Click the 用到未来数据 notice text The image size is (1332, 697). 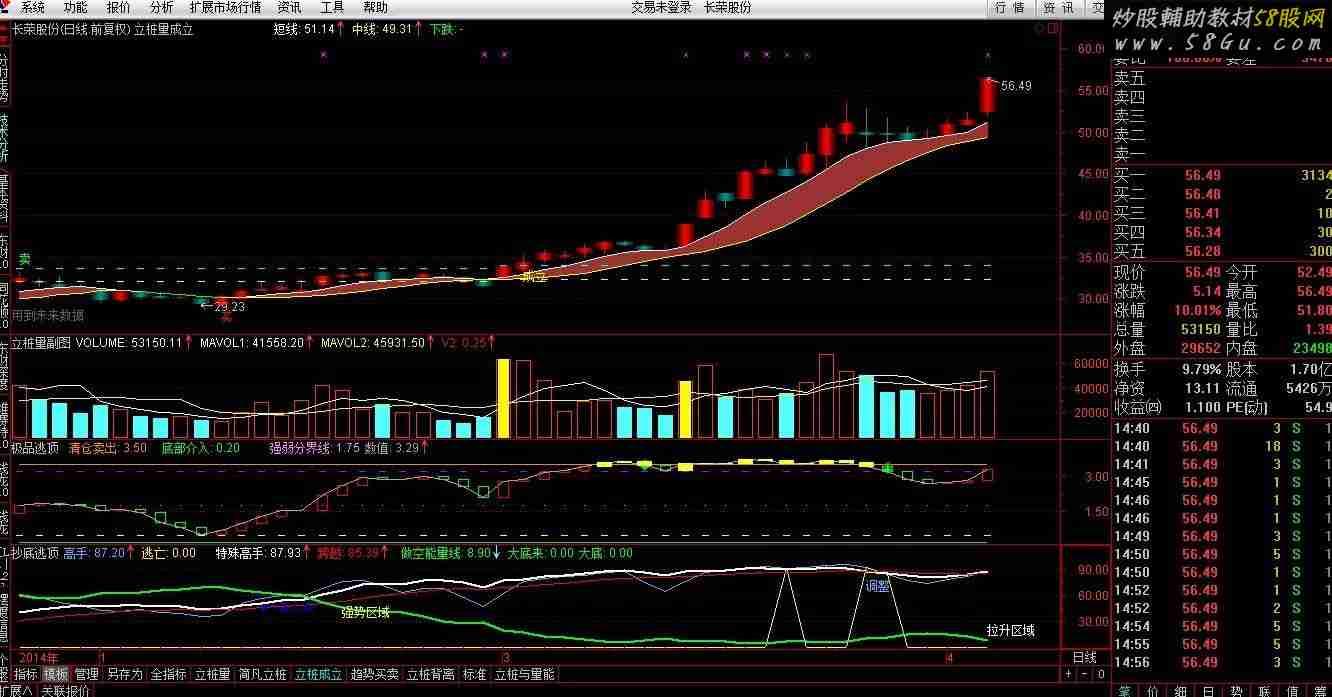pos(47,315)
